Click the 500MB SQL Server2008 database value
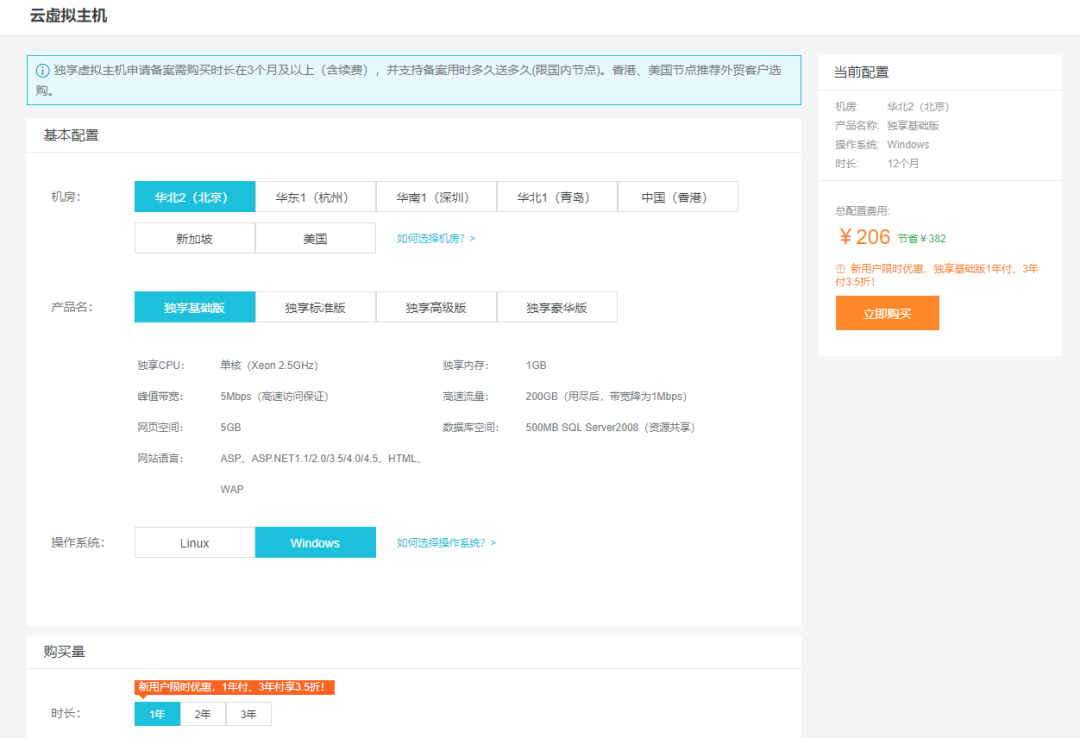This screenshot has width=1080, height=738. click(610, 427)
